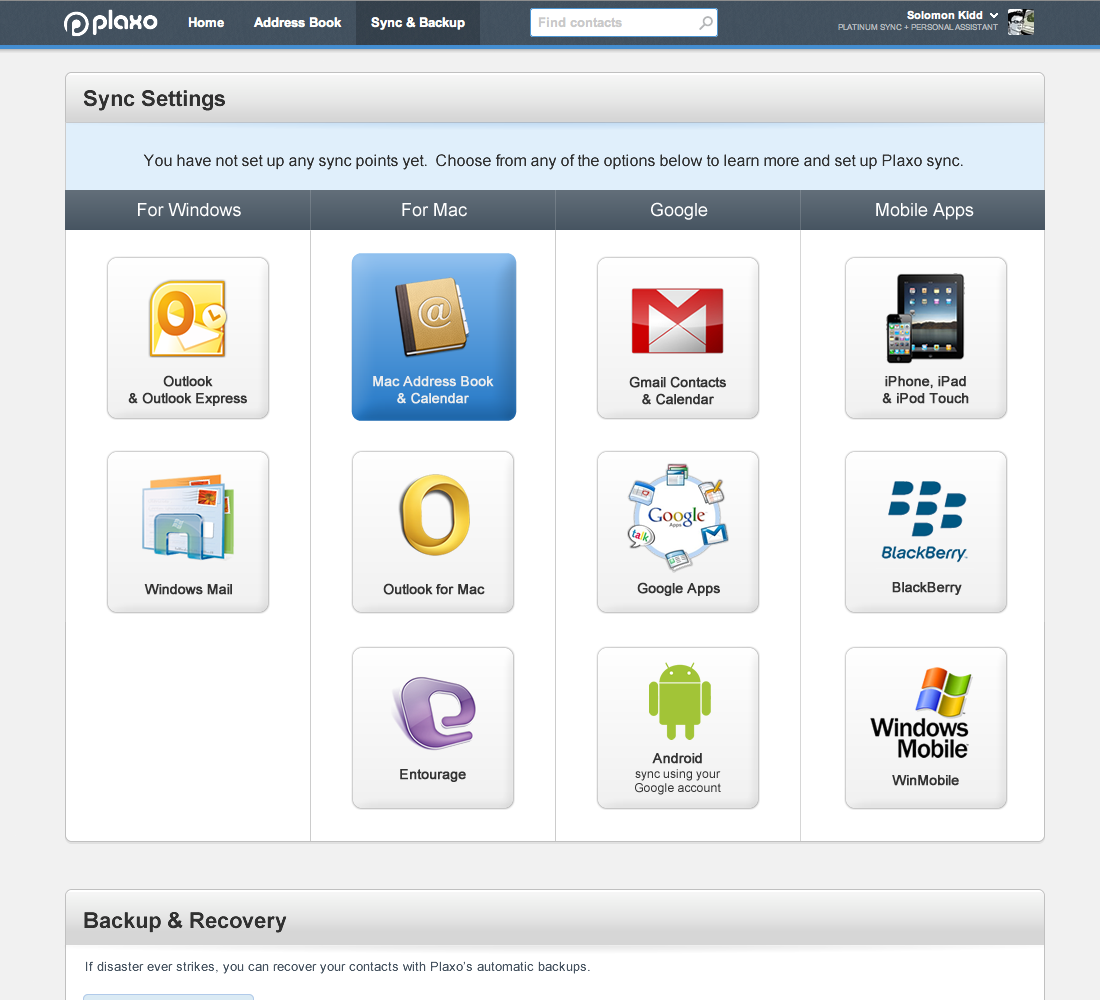Image resolution: width=1100 pixels, height=1000 pixels.
Task: Open the Outlook for Mac tile
Action: click(x=433, y=532)
